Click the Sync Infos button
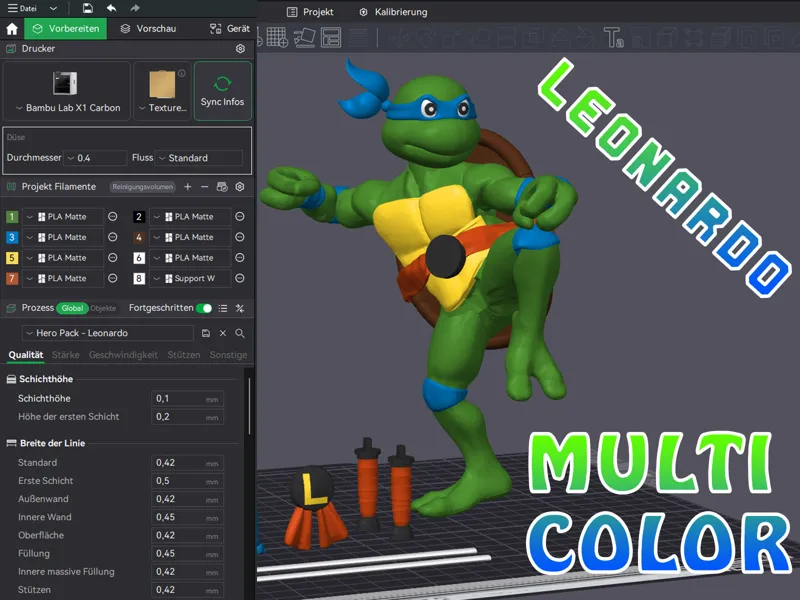 click(x=222, y=91)
